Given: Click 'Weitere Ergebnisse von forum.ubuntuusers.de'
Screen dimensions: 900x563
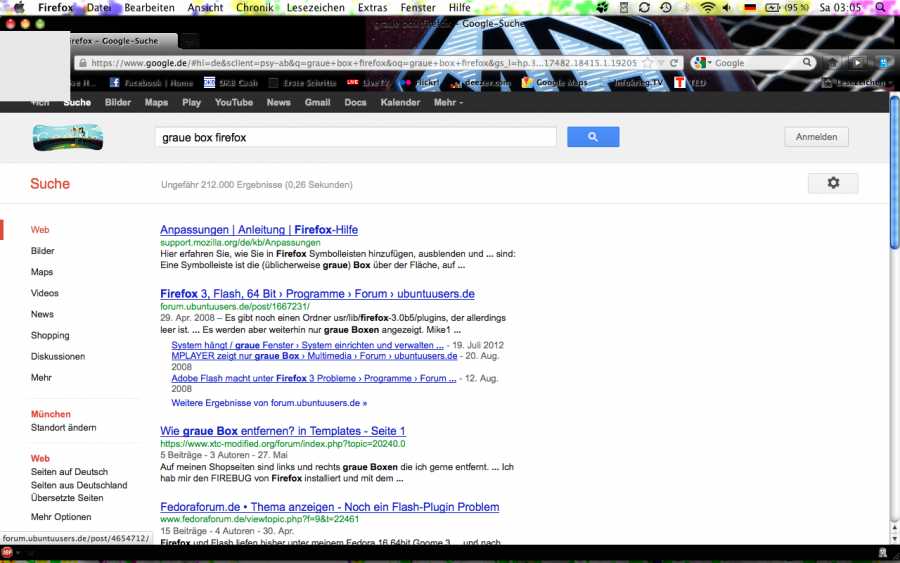Looking at the screenshot, I should click(269, 403).
